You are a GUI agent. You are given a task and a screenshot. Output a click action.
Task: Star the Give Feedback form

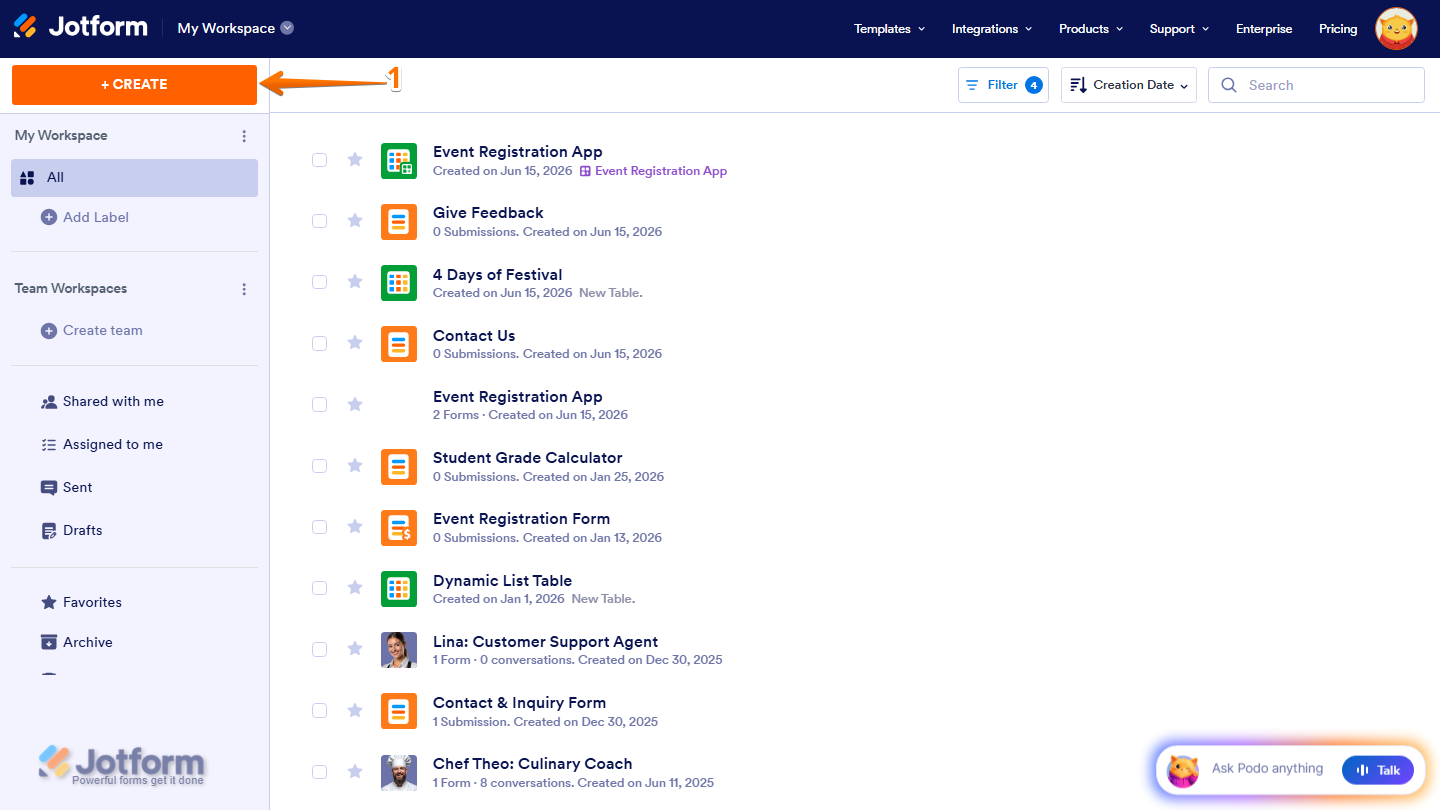point(355,220)
